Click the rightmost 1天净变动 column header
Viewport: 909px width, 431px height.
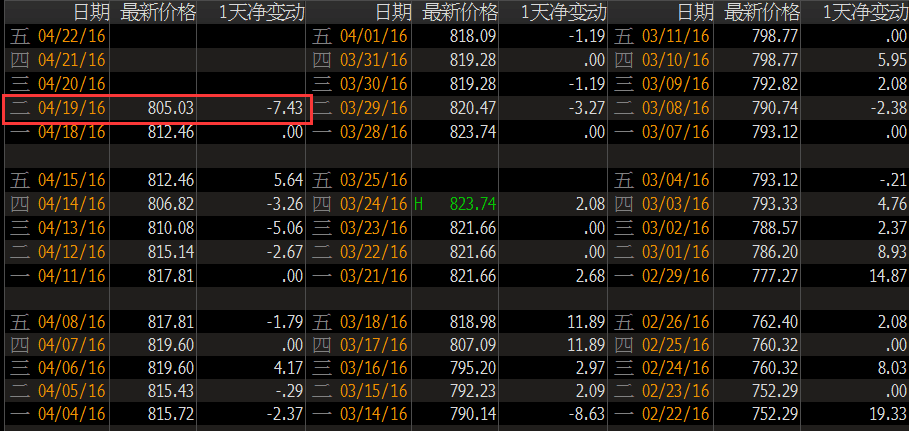864,12
